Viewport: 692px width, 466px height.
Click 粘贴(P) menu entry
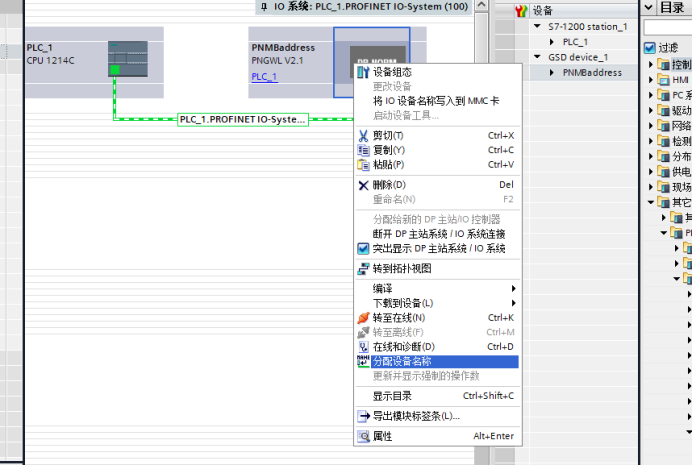[437, 165]
